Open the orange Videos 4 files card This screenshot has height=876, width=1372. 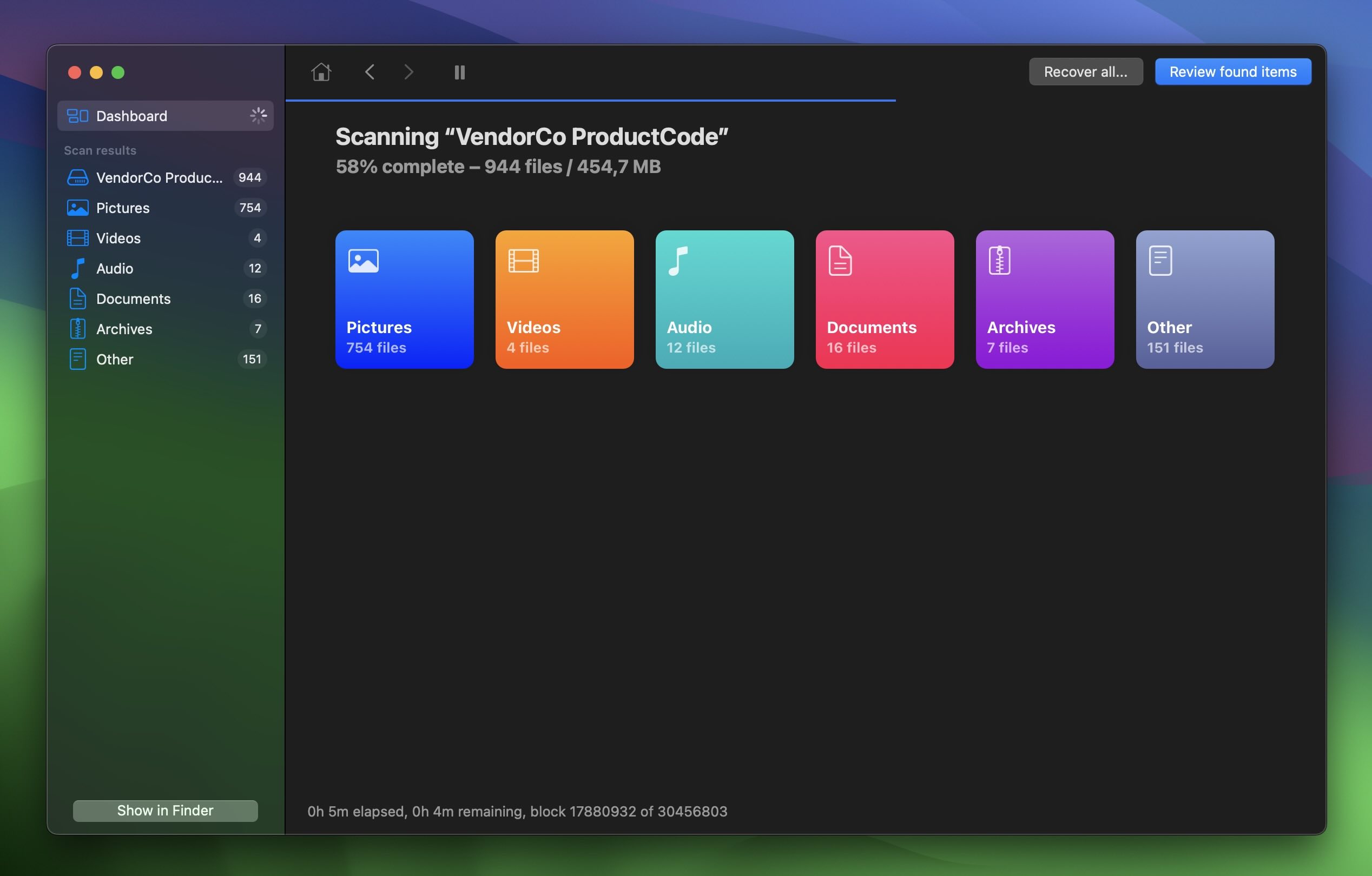point(565,300)
